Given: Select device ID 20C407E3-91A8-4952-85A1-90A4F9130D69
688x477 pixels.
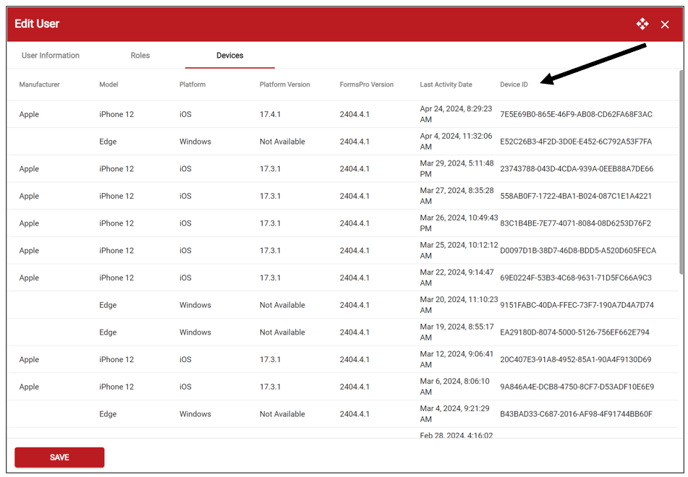Looking at the screenshot, I should tap(576, 359).
